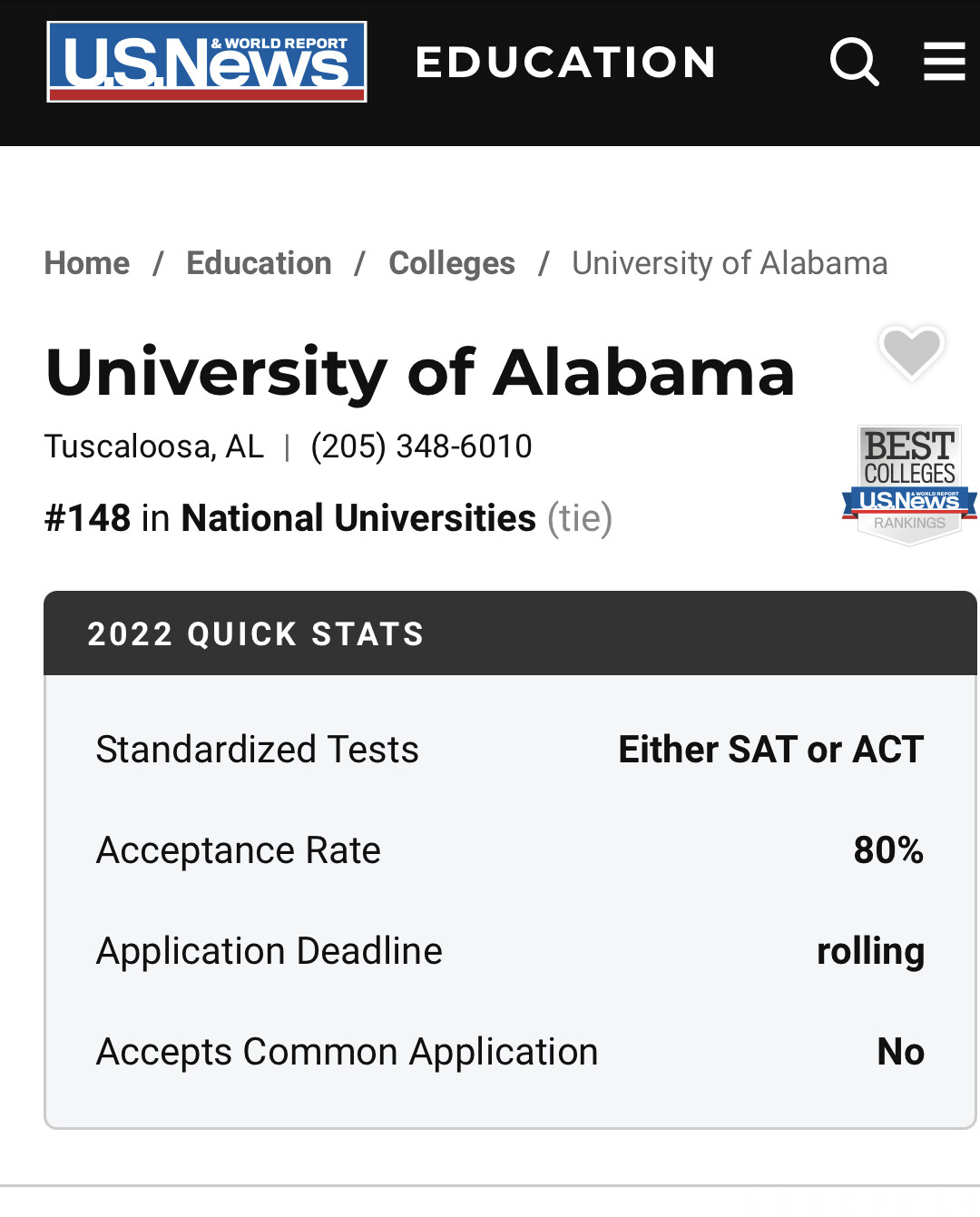Toggle the heart favorite icon
980x1217 pixels.
pos(912,352)
